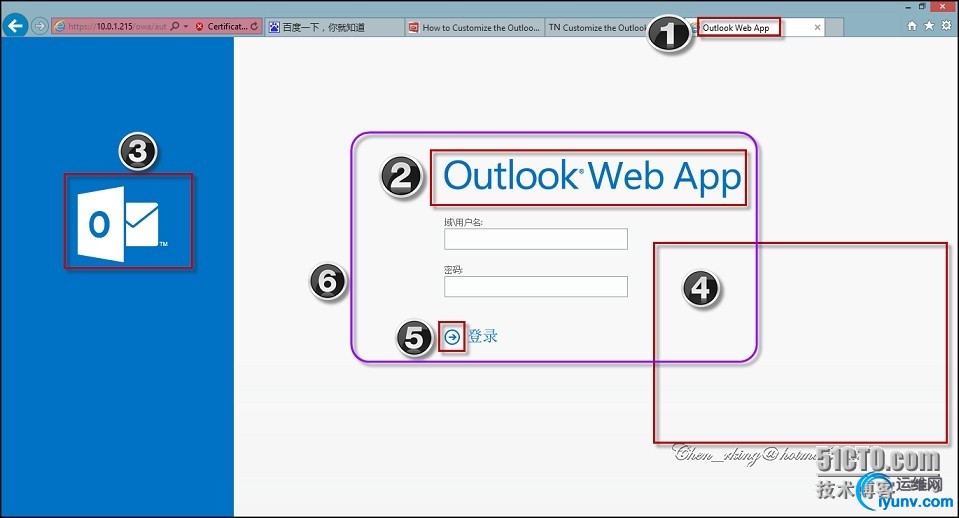
Task: Open browser Tools gear icon
Action: tap(946, 25)
